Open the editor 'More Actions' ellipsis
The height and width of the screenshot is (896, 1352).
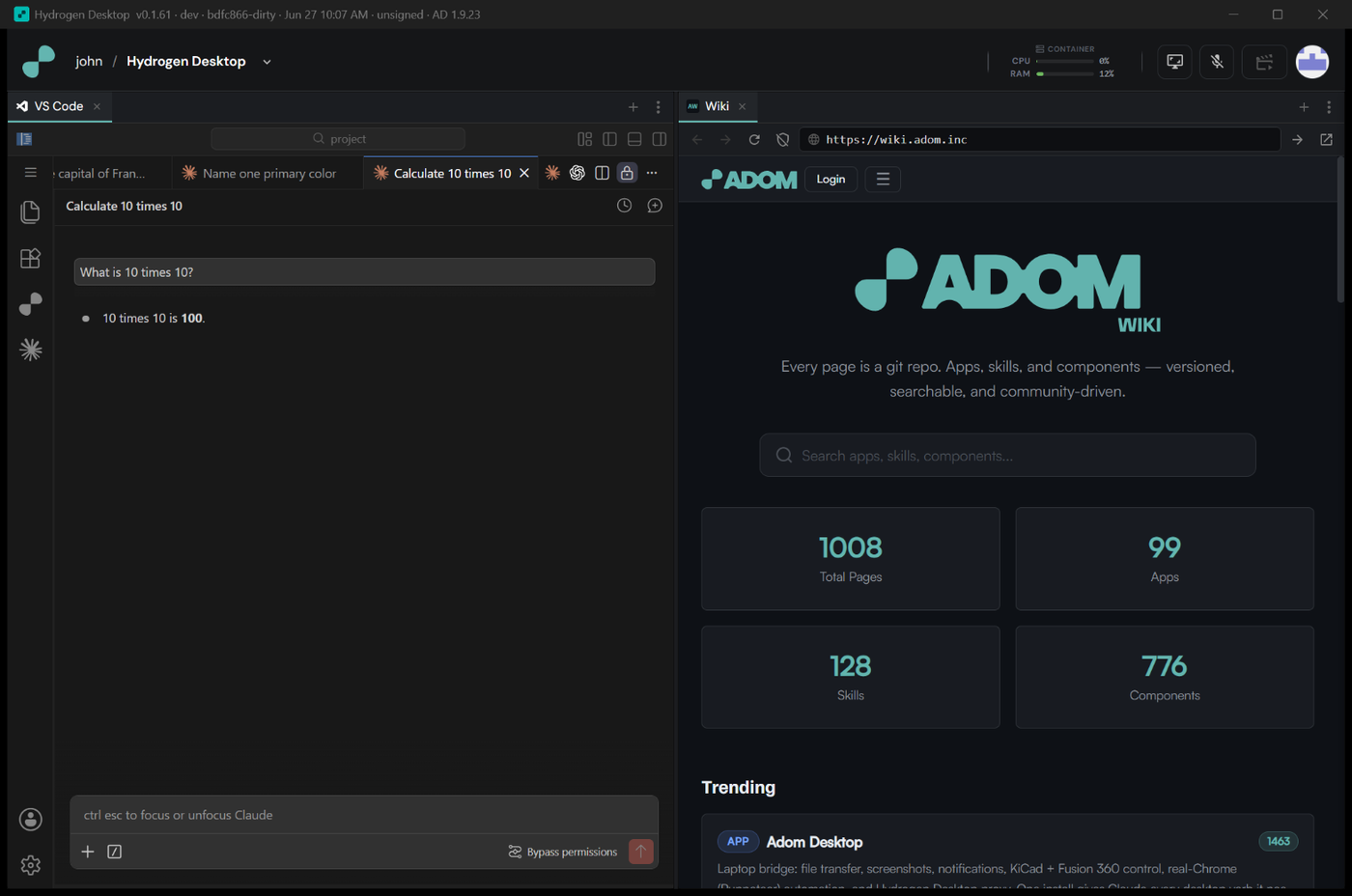pyautogui.click(x=652, y=173)
